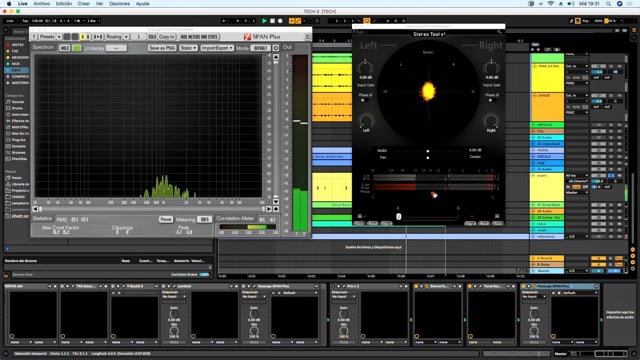Open the SPAN Plus spectrum mode settings gear
This screenshot has height=360, width=640.
276,48
